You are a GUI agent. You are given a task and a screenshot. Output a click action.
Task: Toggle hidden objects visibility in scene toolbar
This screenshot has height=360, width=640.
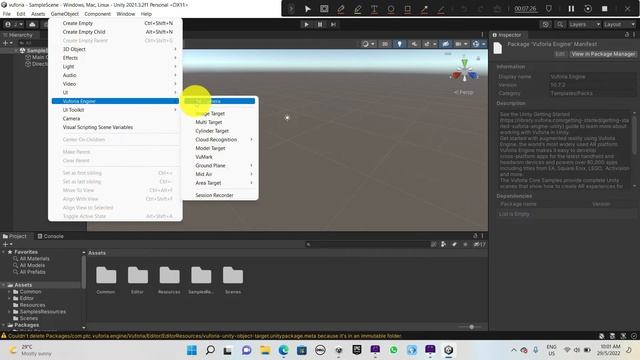tap(445, 44)
